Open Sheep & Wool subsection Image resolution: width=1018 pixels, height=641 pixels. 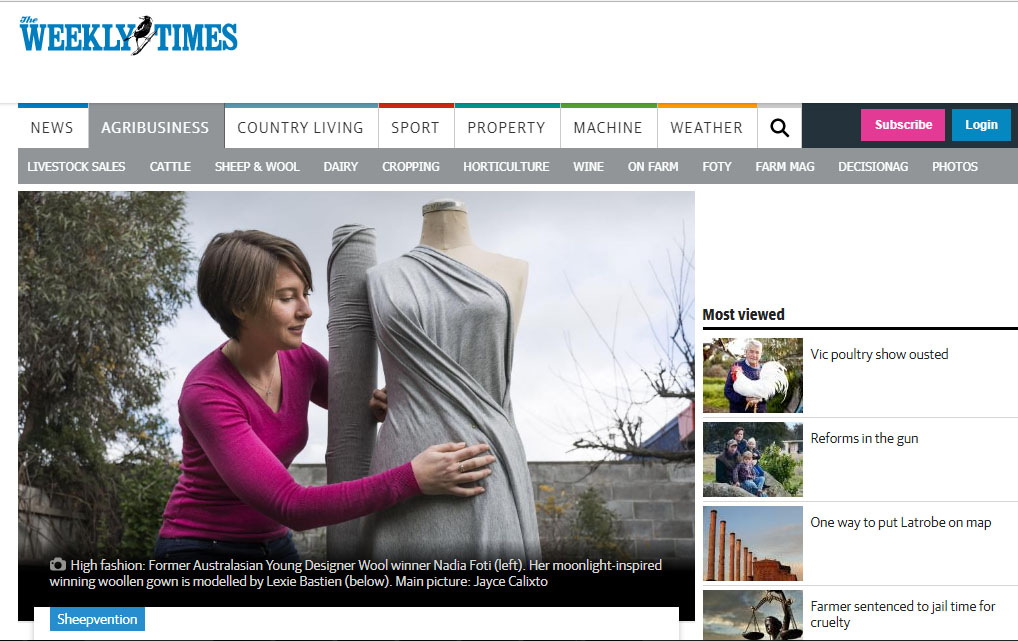point(257,166)
